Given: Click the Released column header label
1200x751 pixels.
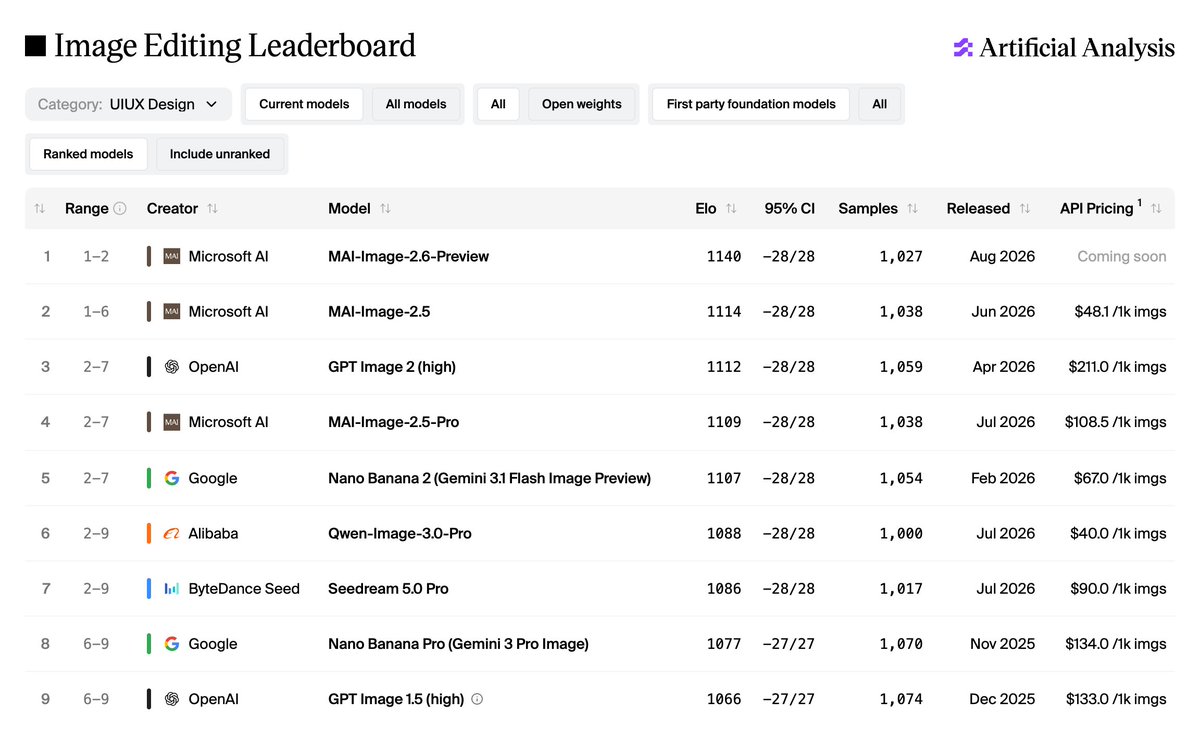Looking at the screenshot, I should 978,208.
